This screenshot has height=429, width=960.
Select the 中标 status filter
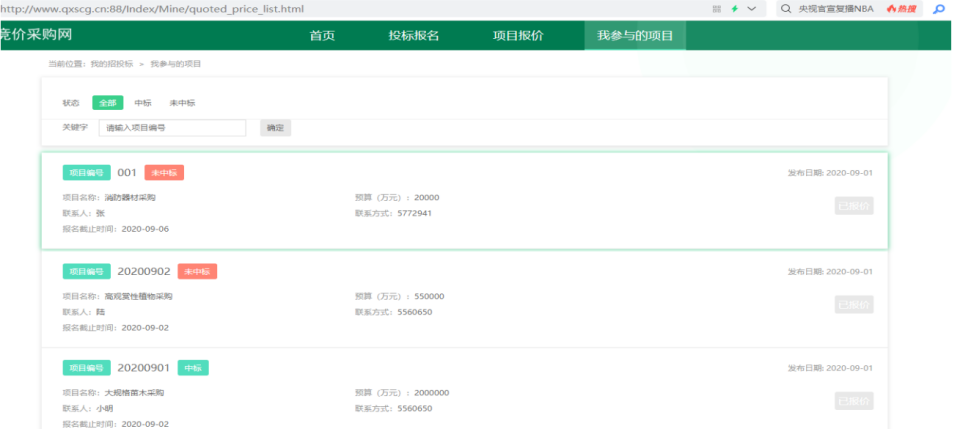pyautogui.click(x=143, y=103)
